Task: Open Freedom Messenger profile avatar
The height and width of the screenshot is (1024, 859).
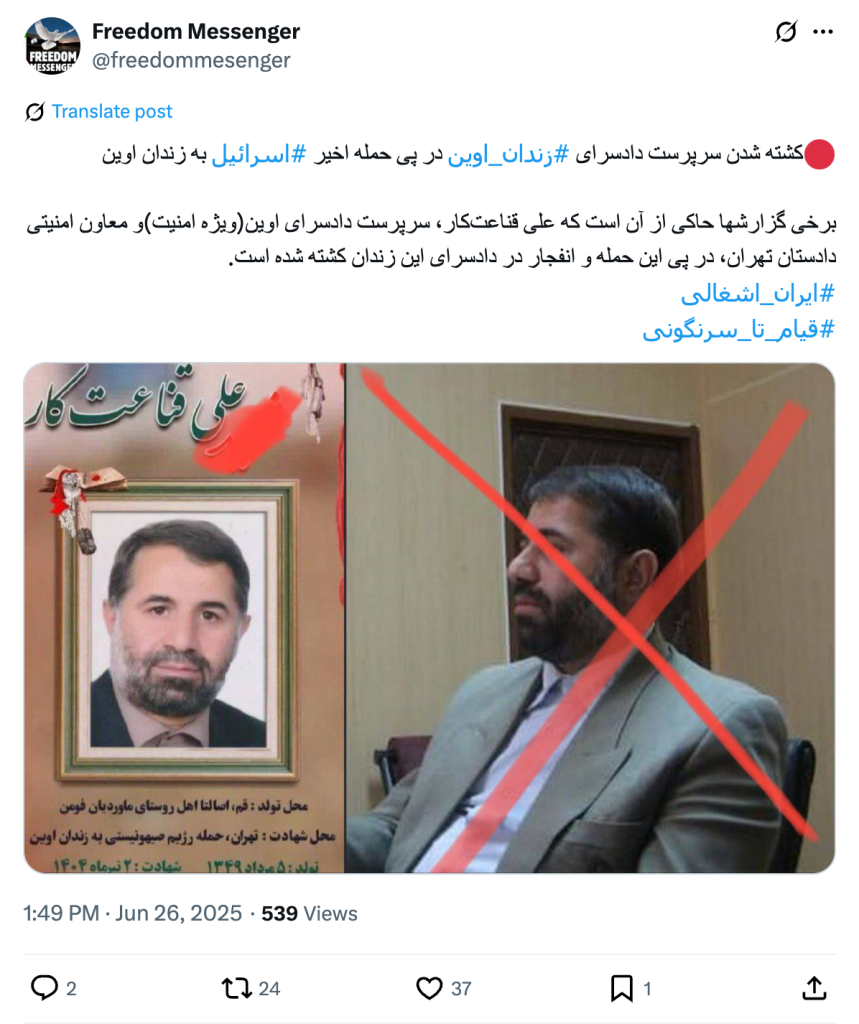Action: point(52,46)
